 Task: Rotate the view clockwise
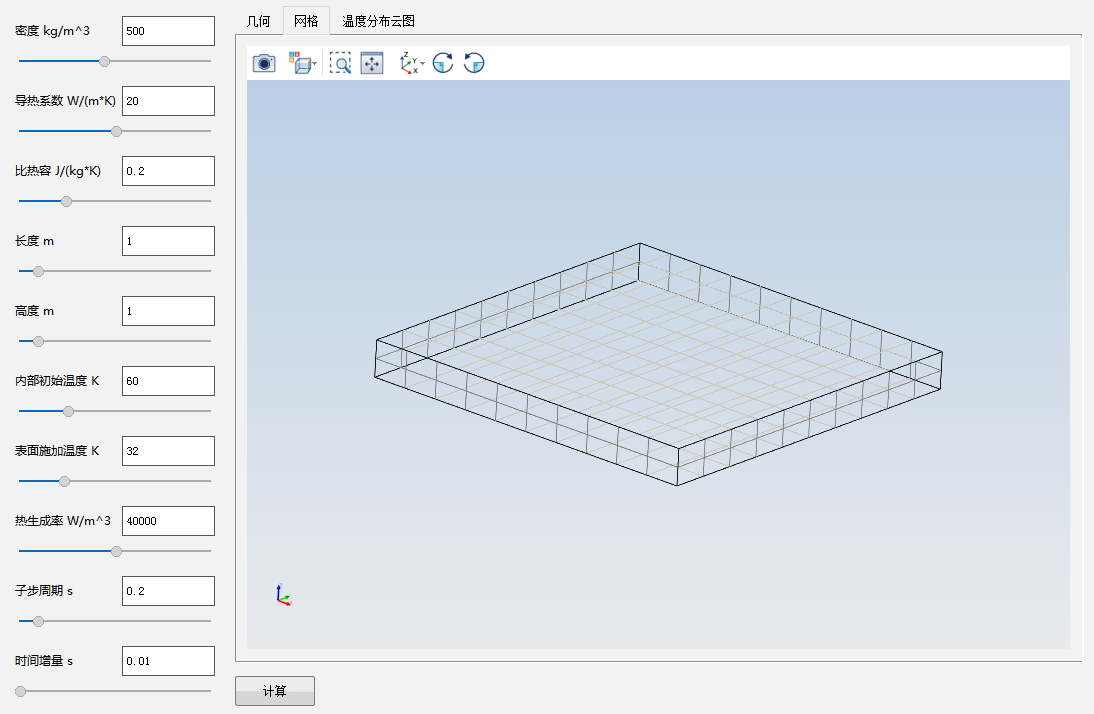(x=443, y=64)
